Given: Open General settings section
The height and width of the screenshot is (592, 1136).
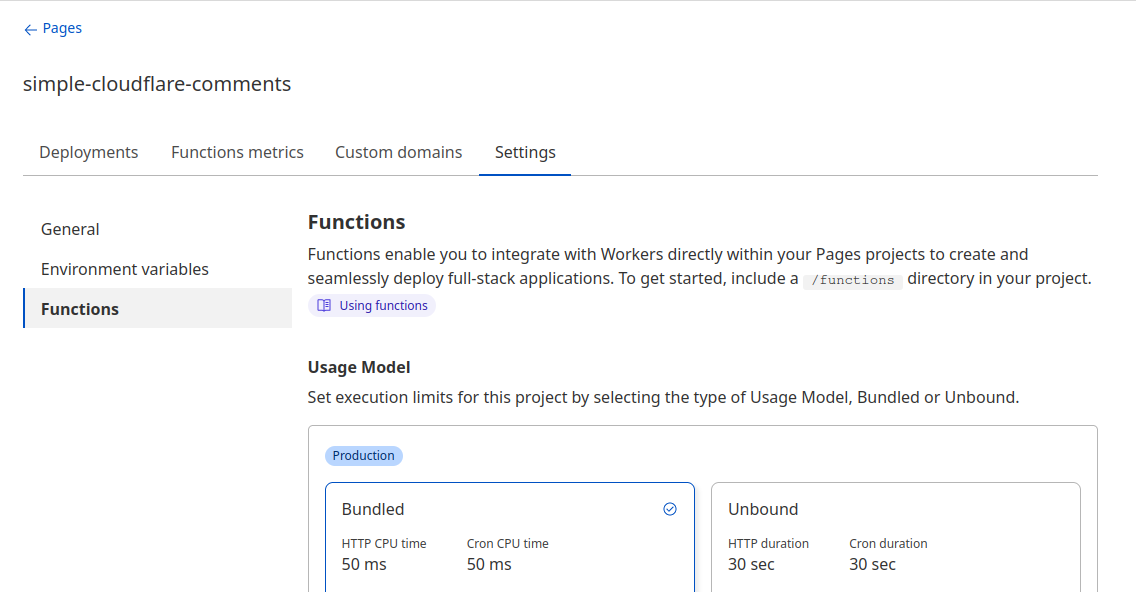Looking at the screenshot, I should 70,229.
